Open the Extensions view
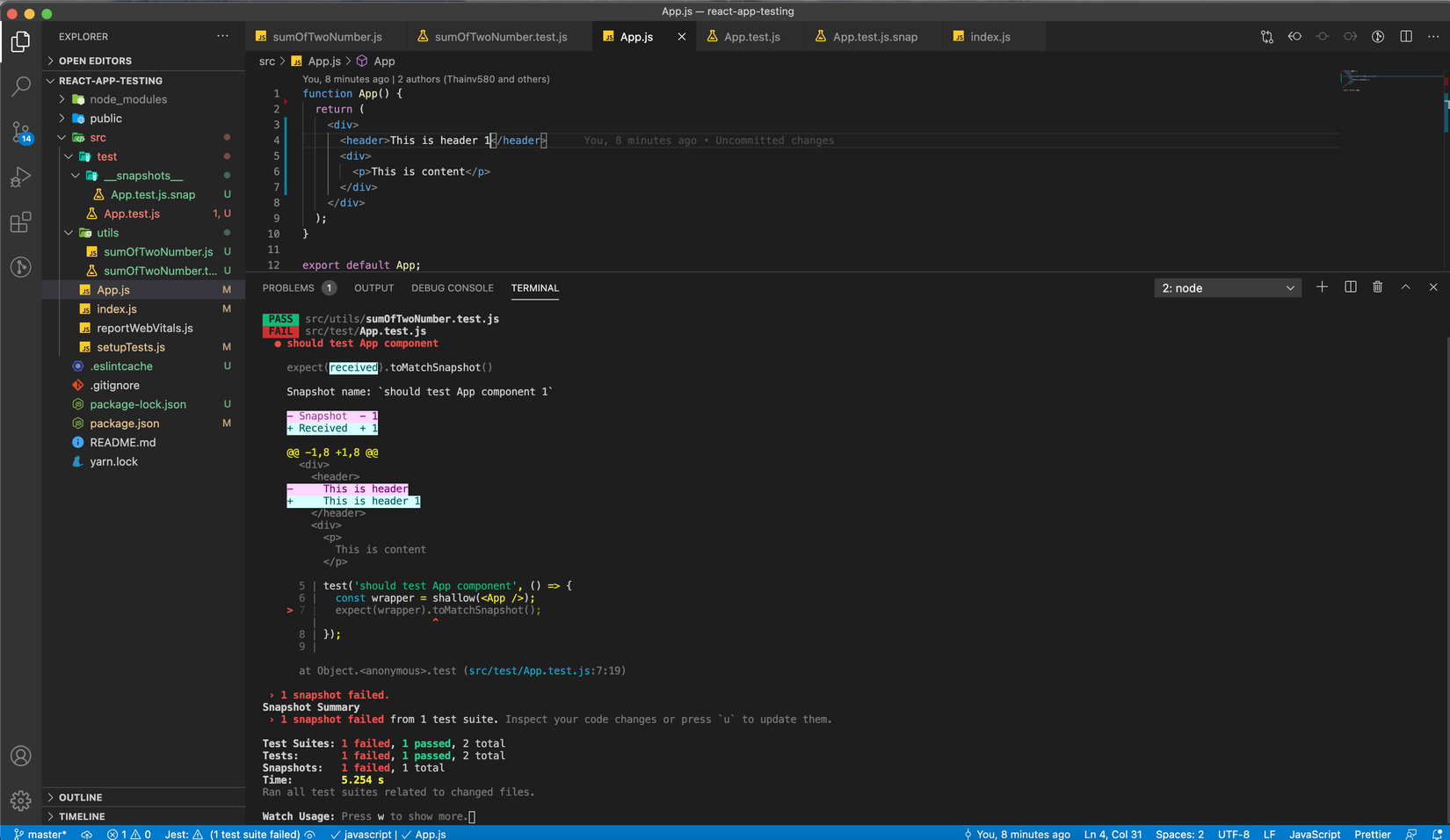The image size is (1450, 840). click(x=20, y=222)
